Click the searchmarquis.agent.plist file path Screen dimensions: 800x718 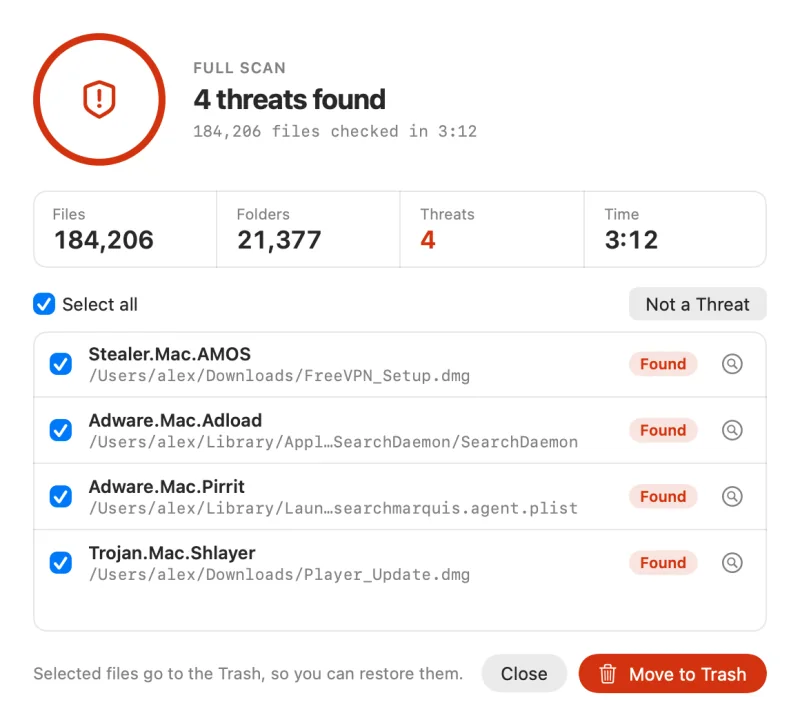pyautogui.click(x=333, y=509)
